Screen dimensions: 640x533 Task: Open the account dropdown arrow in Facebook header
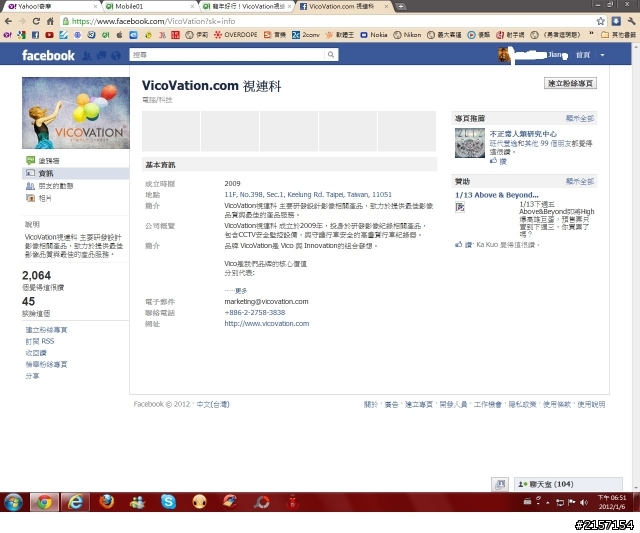tap(602, 55)
